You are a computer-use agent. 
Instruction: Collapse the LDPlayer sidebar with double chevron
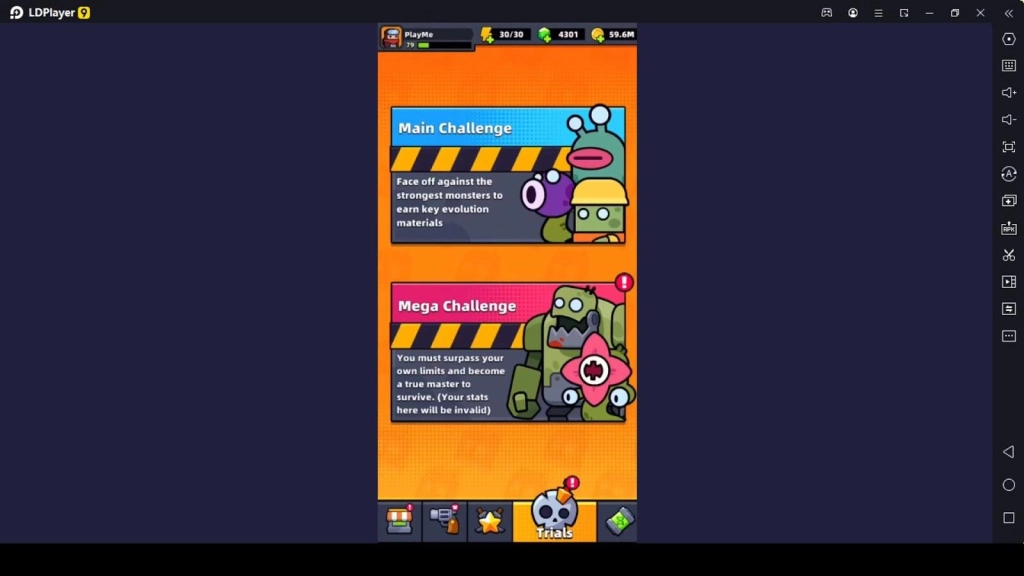[1008, 13]
